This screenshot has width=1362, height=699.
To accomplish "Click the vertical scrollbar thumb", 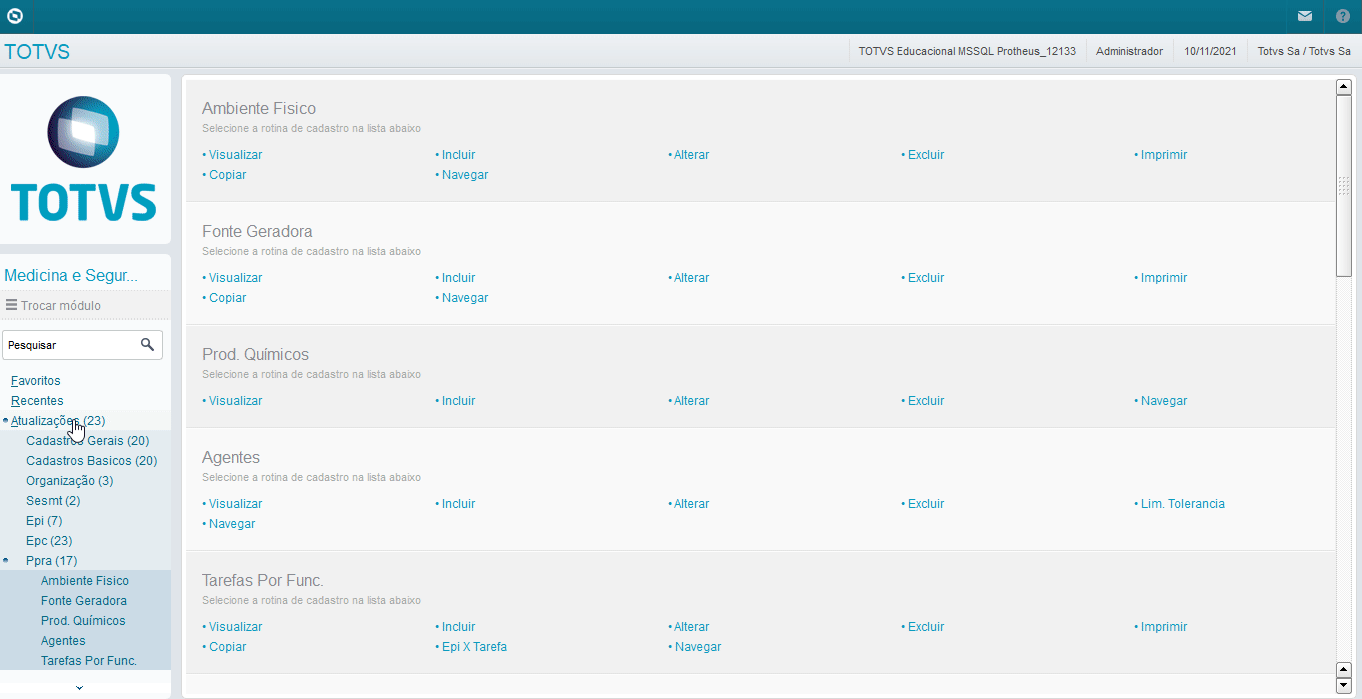I will (x=1344, y=186).
